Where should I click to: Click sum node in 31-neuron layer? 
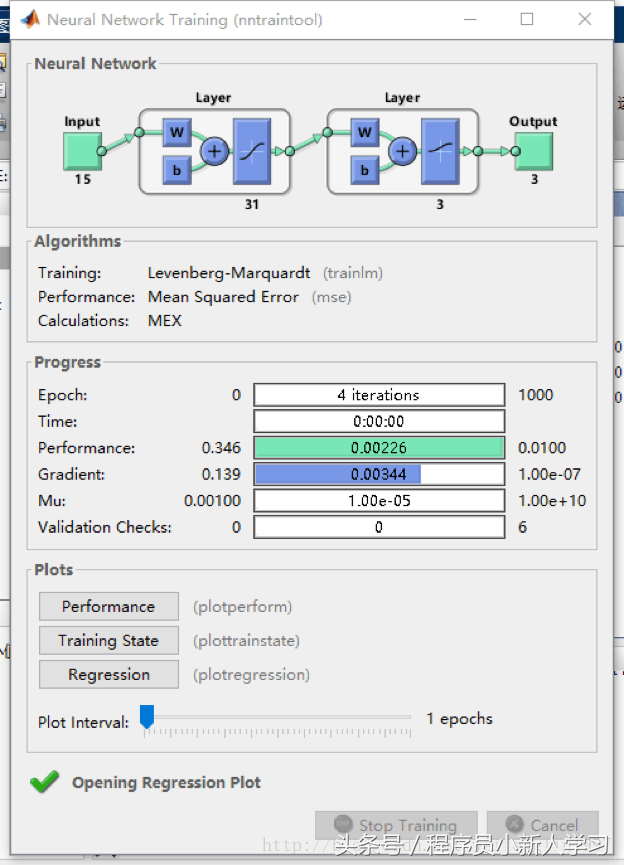[x=215, y=151]
